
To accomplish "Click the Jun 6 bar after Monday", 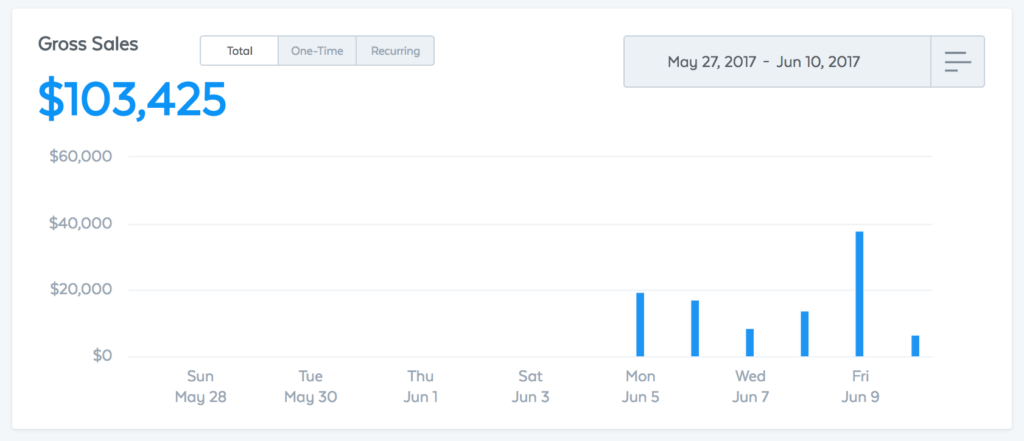I will coord(695,329).
